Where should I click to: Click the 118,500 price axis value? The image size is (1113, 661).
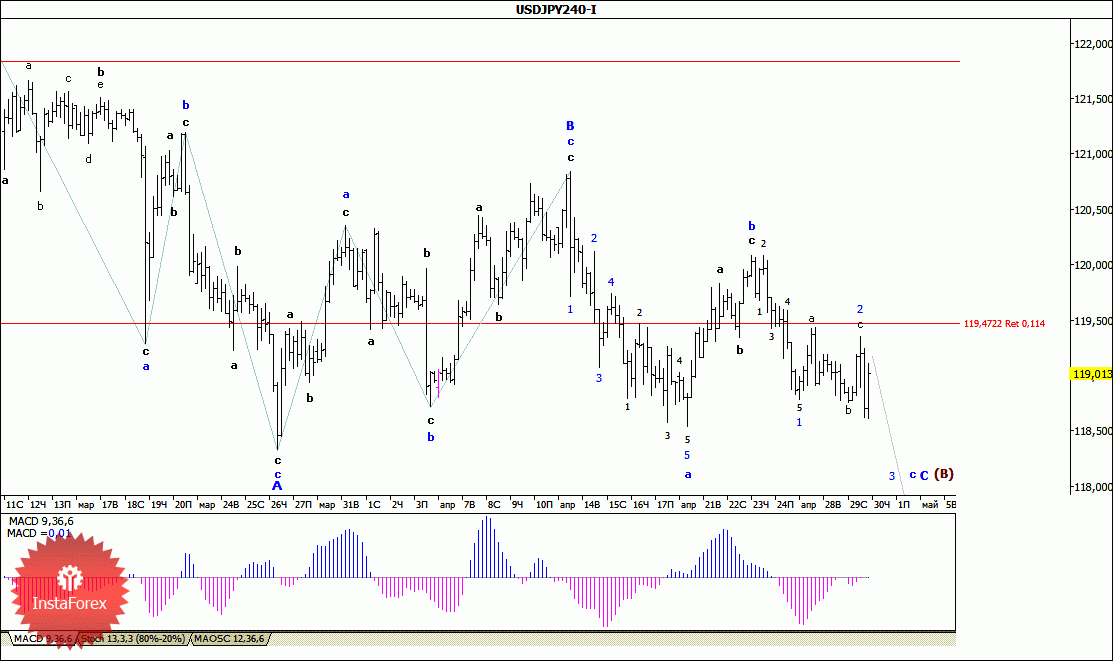(x=1093, y=431)
